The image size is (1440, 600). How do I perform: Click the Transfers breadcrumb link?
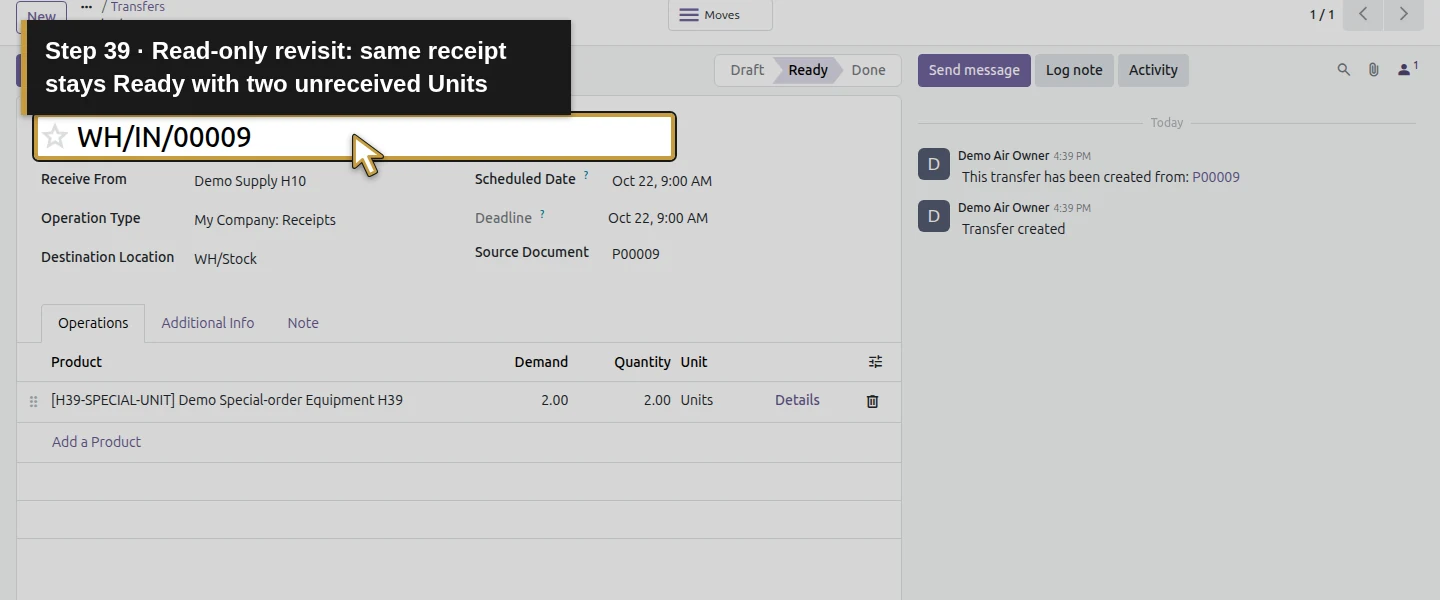[138, 7]
